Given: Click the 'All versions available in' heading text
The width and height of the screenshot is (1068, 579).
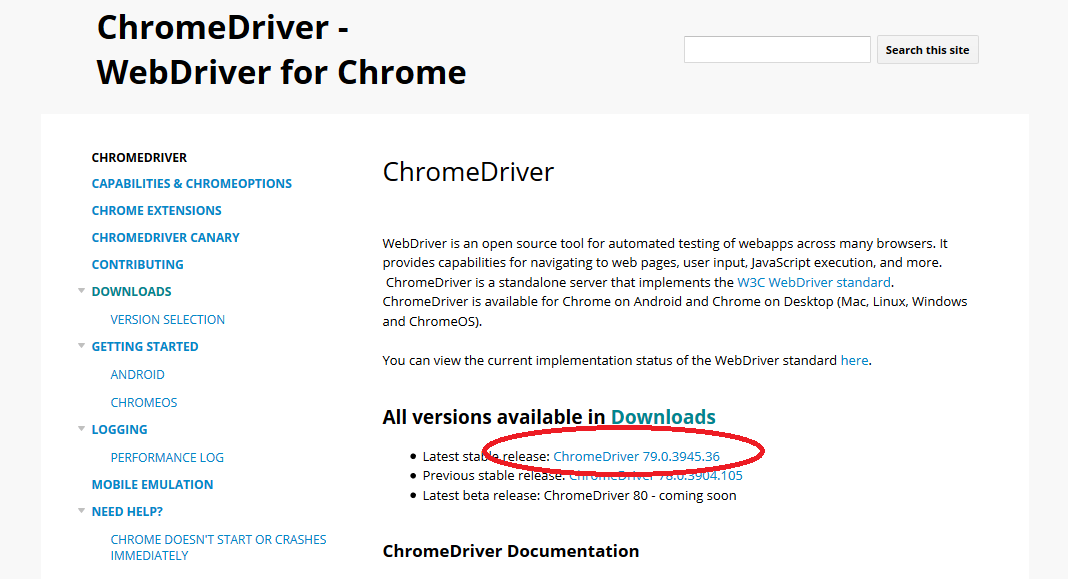Looking at the screenshot, I should coord(494,417).
